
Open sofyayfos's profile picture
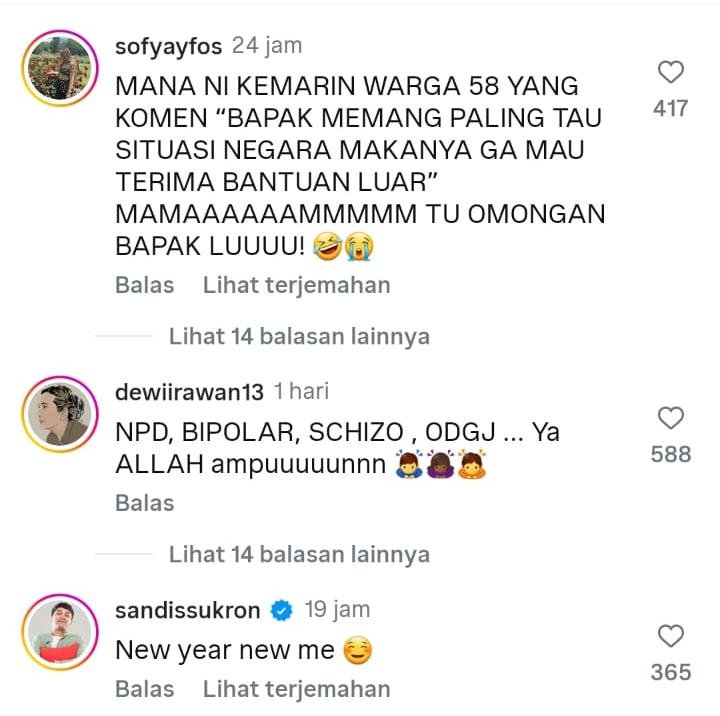point(60,68)
